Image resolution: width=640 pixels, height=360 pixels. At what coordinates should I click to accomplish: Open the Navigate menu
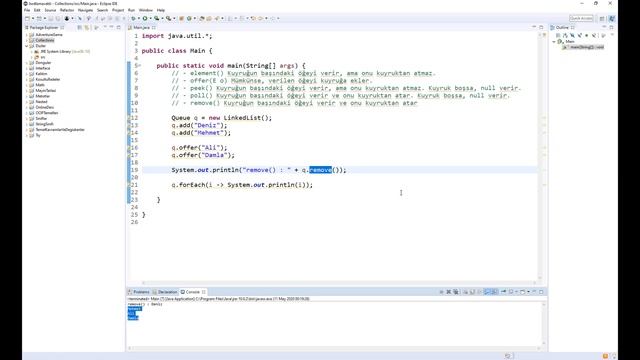[x=85, y=10]
